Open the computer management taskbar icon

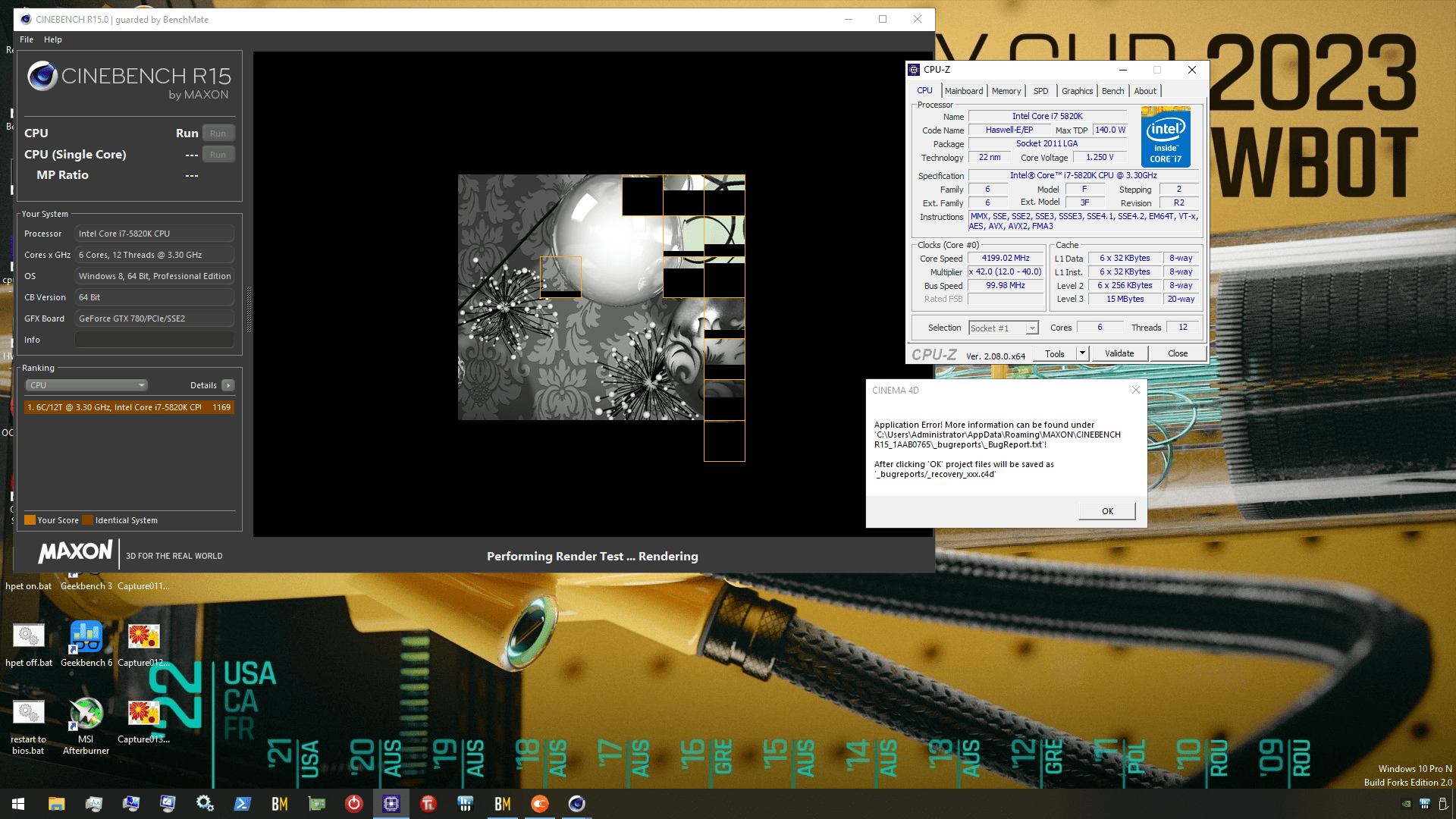[130, 804]
